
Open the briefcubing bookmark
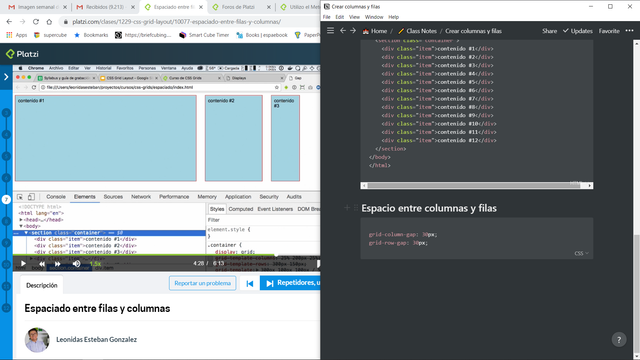tap(143, 35)
